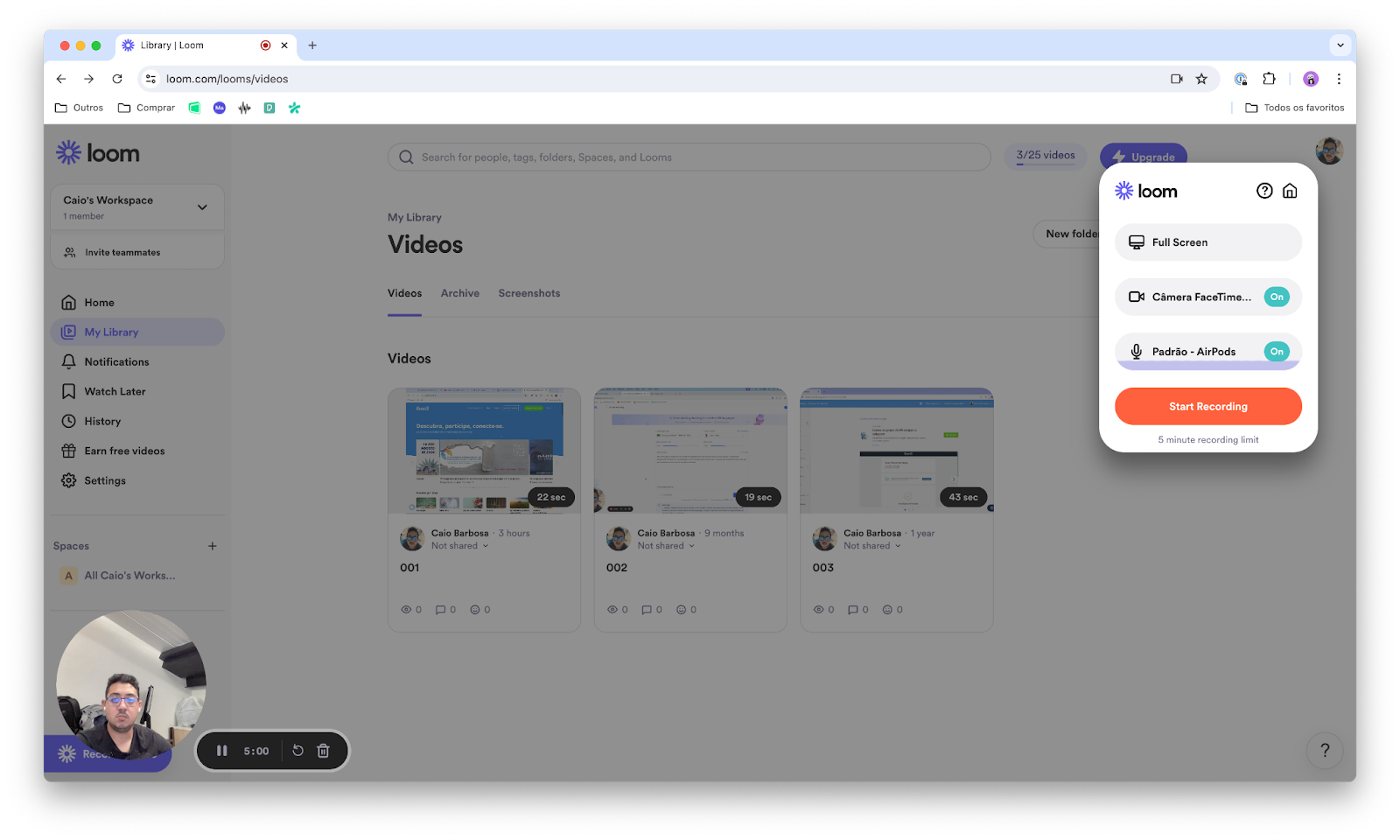Open video 001 thumbnail
Image resolution: width=1400 pixels, height=840 pixels.
pos(485,451)
